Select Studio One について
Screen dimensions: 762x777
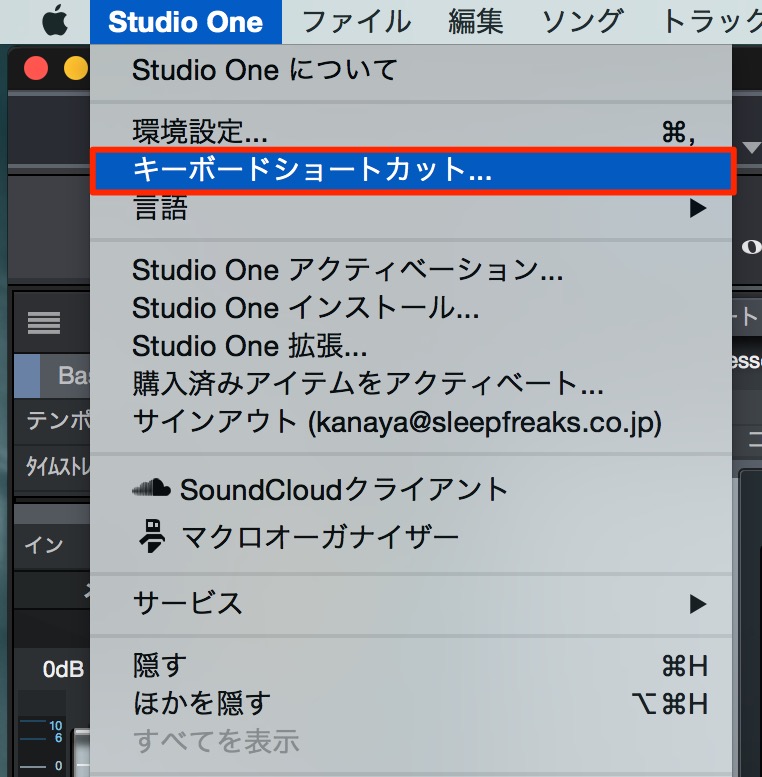pos(411,70)
